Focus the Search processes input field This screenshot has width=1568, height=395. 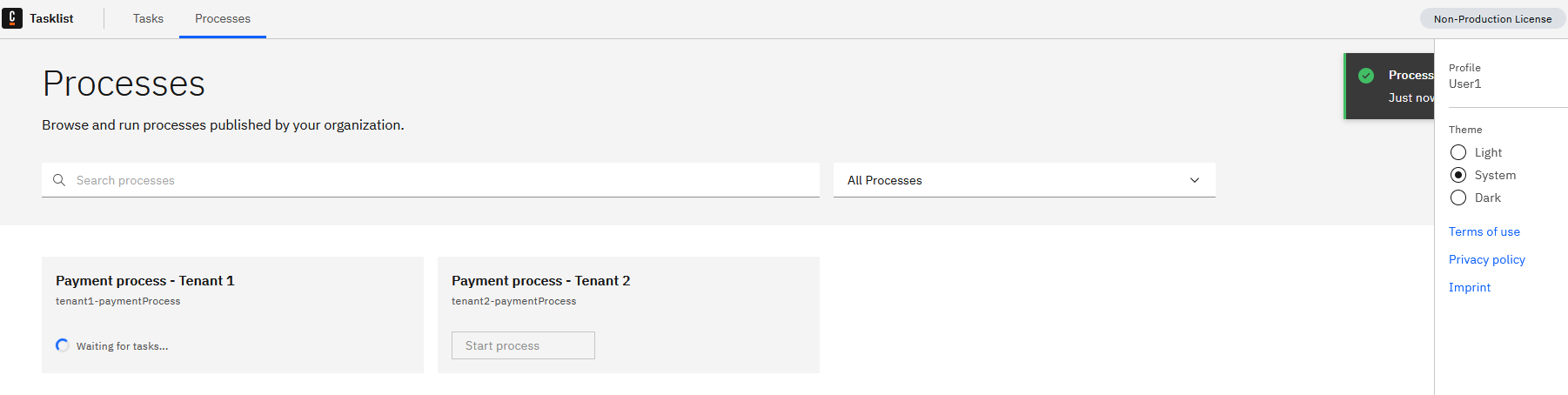pos(431,180)
